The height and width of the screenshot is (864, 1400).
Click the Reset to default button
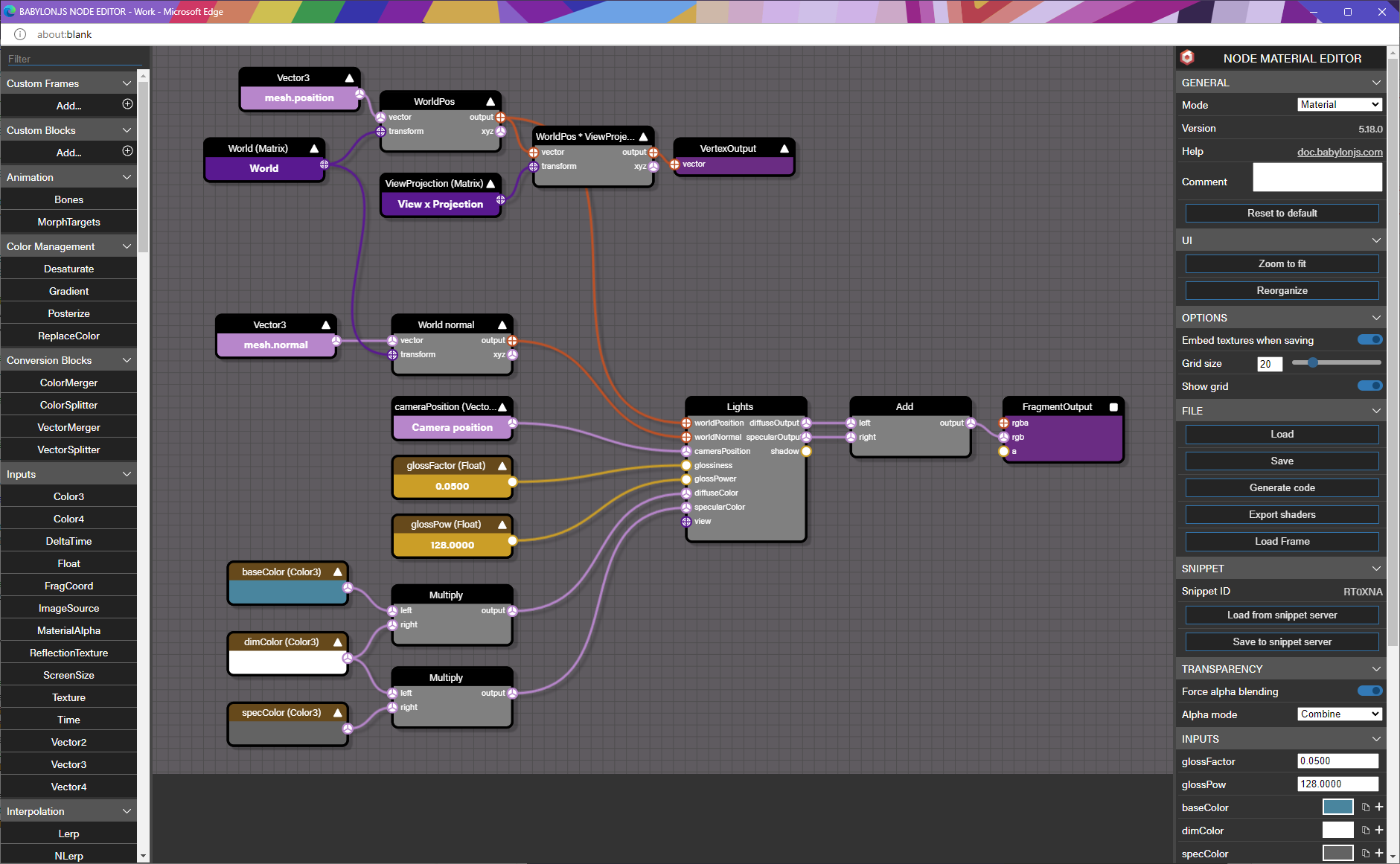coord(1282,213)
